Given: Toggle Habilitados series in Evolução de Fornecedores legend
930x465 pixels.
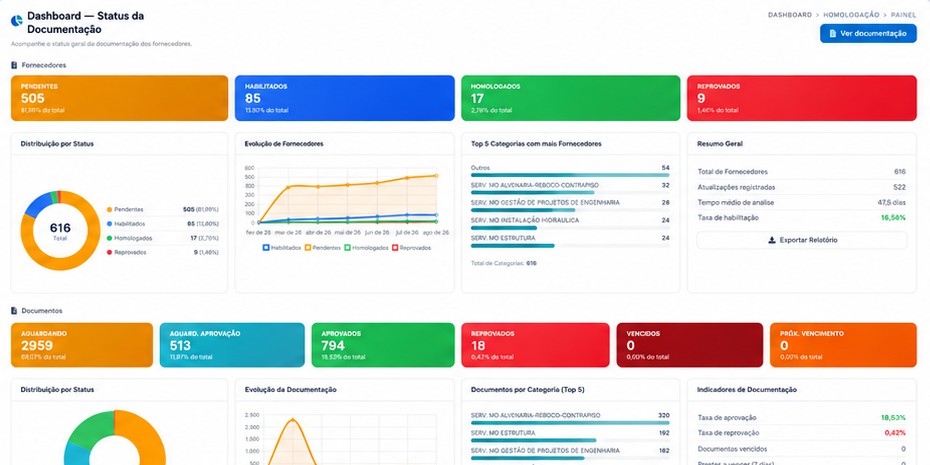Looking at the screenshot, I should point(282,248).
